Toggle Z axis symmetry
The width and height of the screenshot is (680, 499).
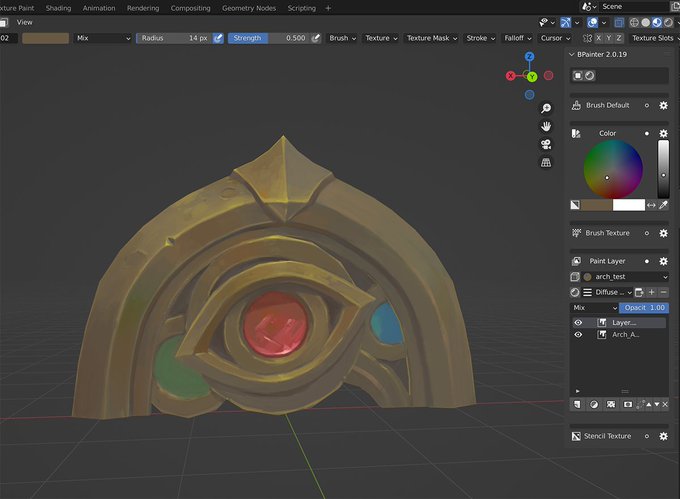(619, 38)
